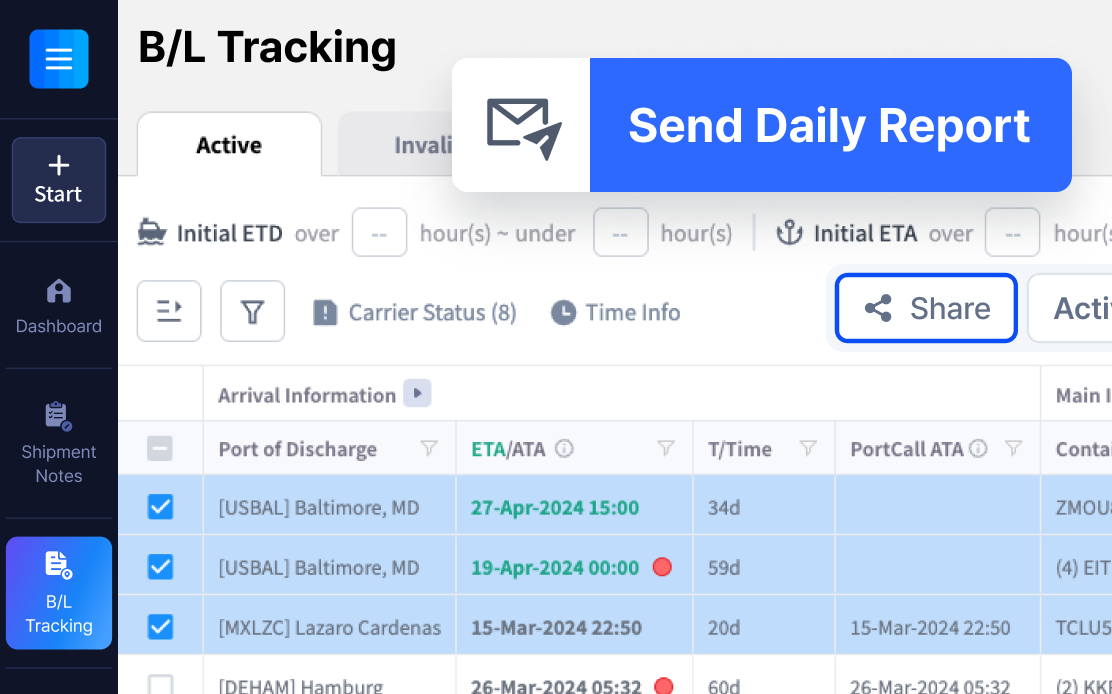The width and height of the screenshot is (1112, 694).
Task: Switch to the Active tab
Action: 229,145
